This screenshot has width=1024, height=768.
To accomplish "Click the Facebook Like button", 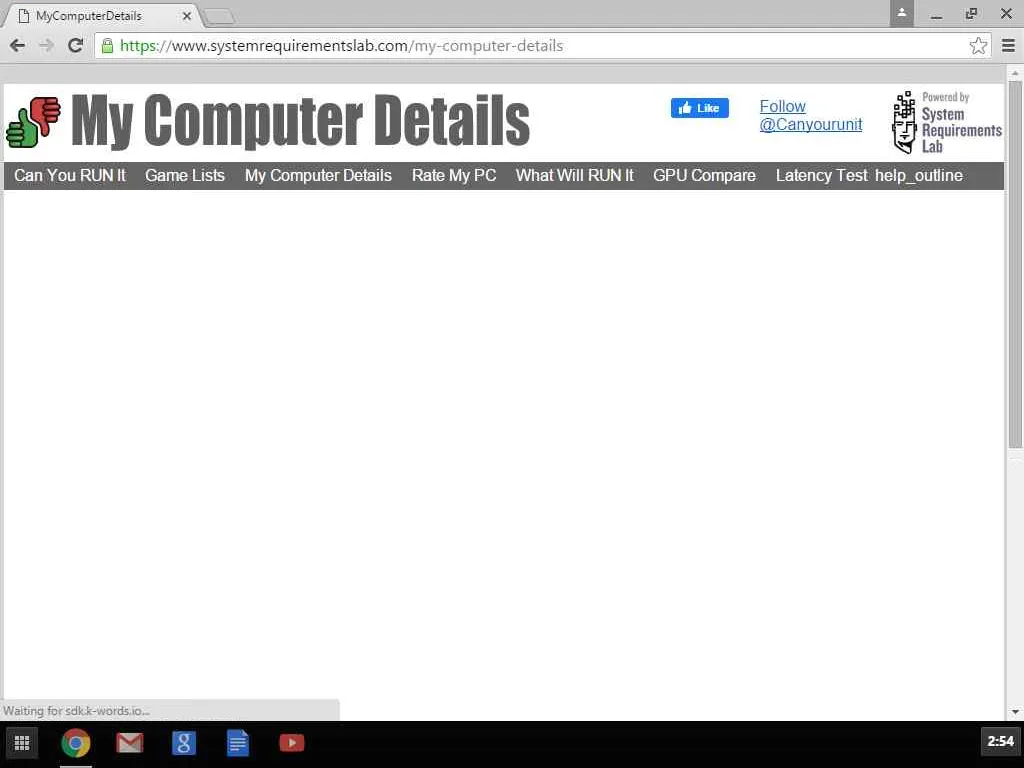I will (x=699, y=108).
